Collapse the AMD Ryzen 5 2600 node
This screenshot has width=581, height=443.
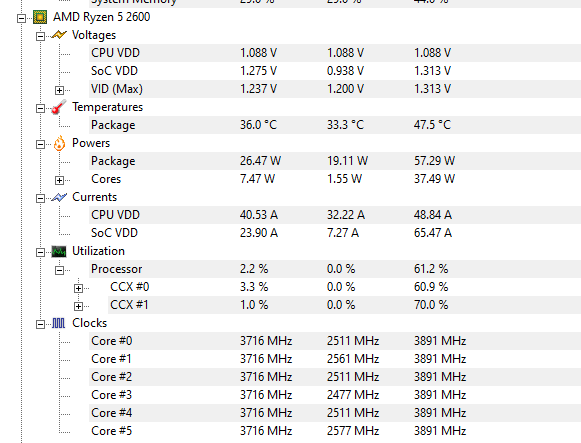point(21,18)
